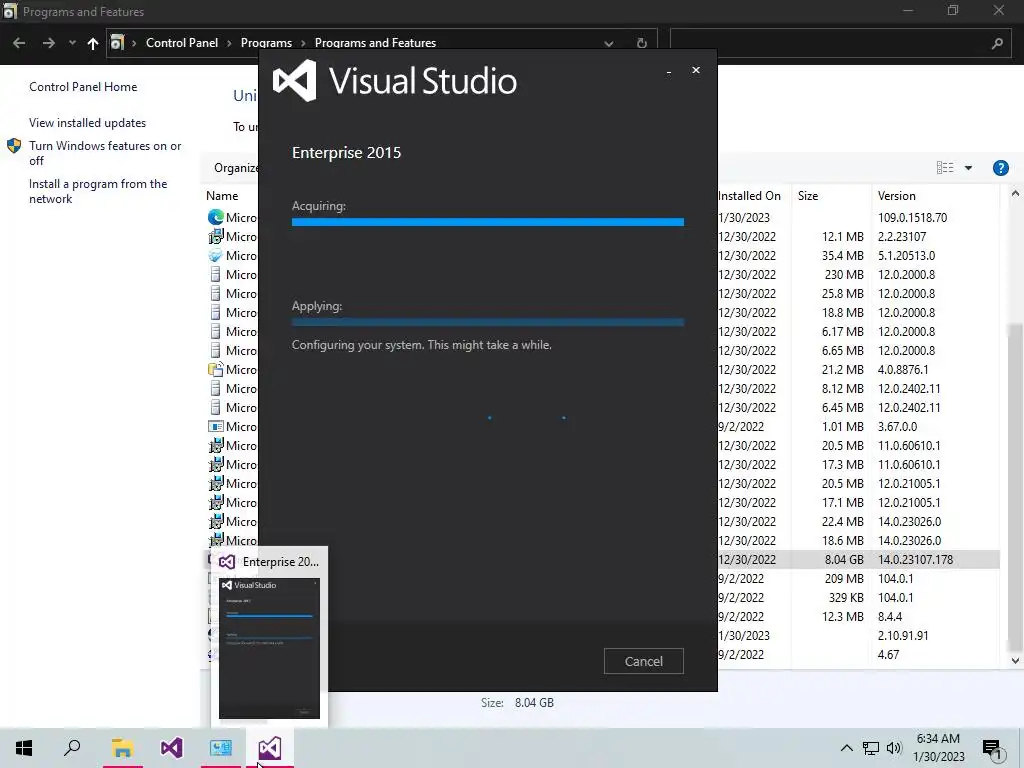Select row with version 4.0.8876.1
1024x768 pixels.
click(x=602, y=369)
